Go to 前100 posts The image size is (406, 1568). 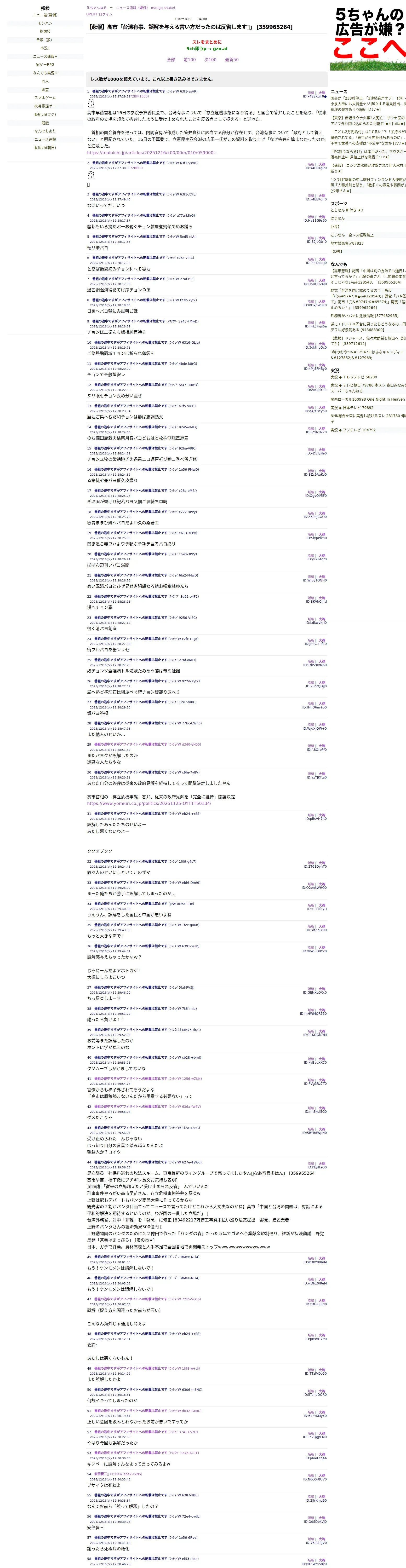189,60
